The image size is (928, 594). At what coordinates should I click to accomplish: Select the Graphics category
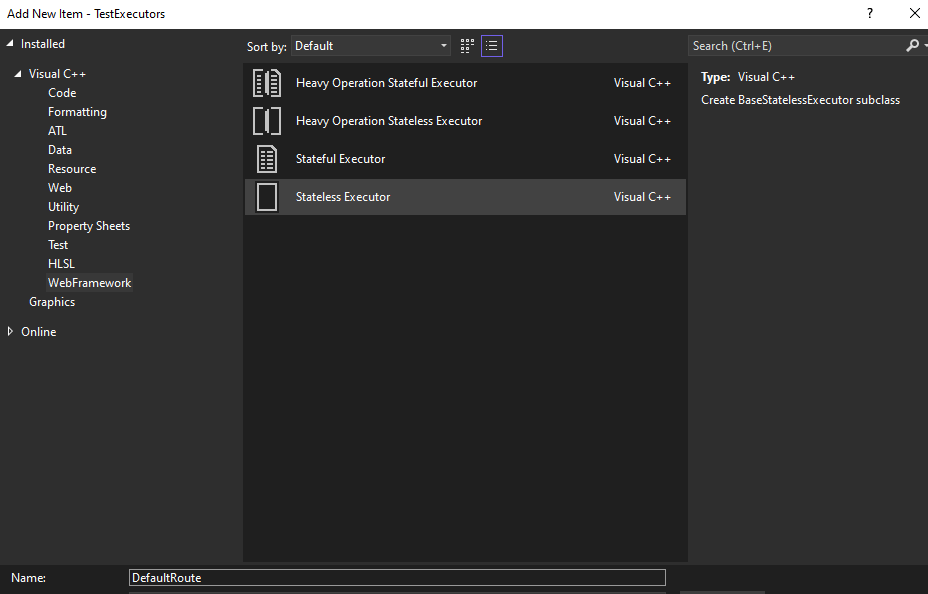point(52,302)
